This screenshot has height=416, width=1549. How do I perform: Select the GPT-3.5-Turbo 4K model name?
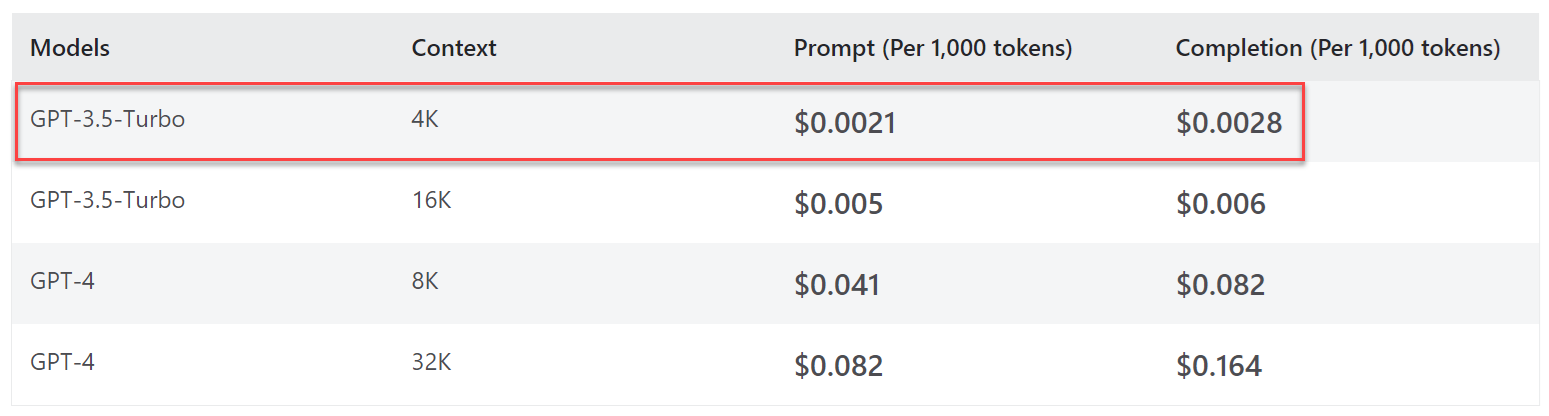(108, 119)
